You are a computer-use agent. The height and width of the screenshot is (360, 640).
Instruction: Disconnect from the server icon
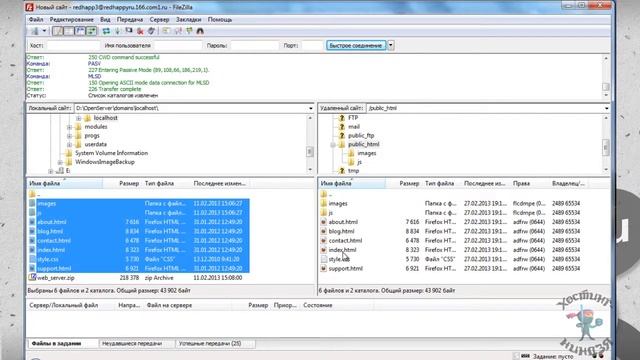point(140,31)
